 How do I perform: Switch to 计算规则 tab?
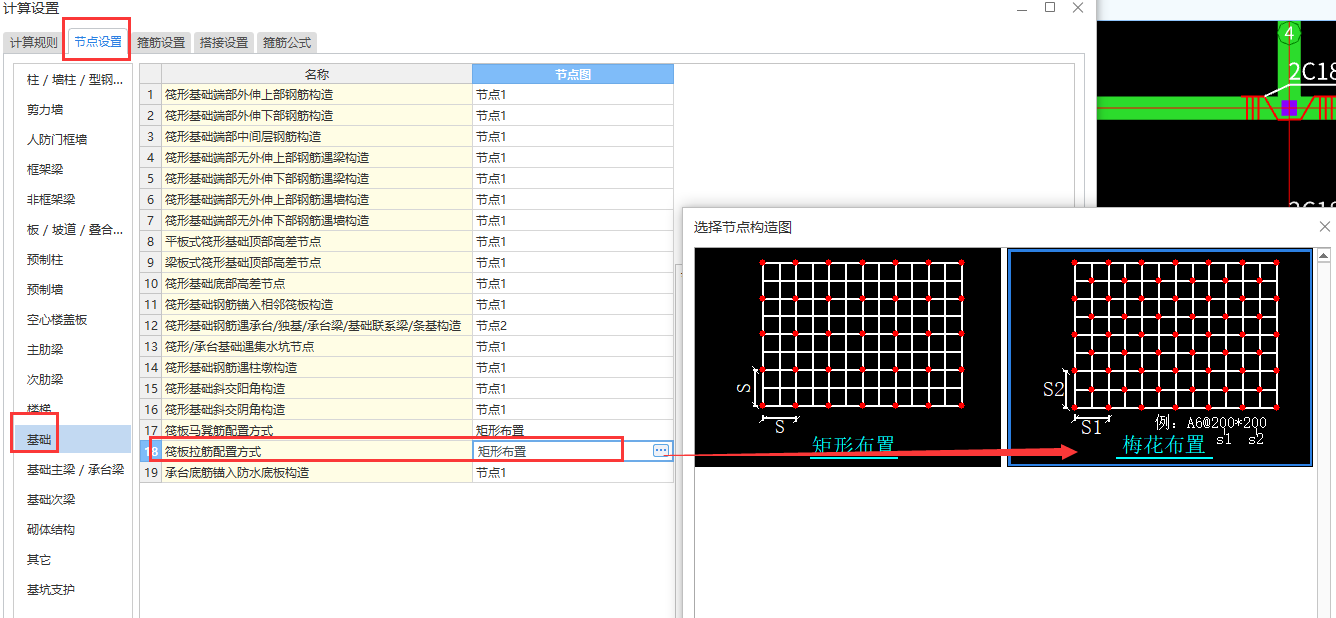pyautogui.click(x=34, y=43)
